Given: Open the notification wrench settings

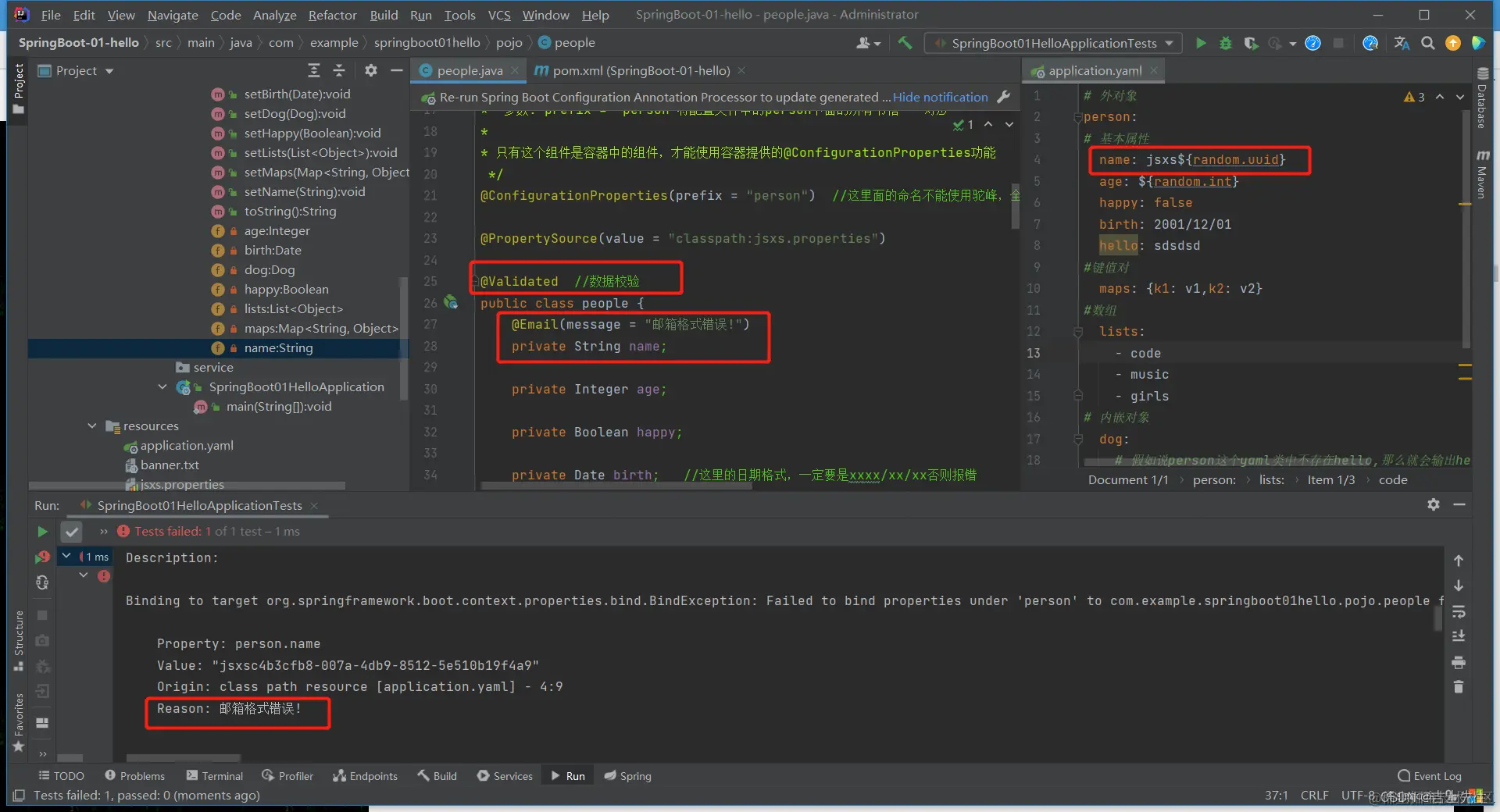Looking at the screenshot, I should (1004, 97).
